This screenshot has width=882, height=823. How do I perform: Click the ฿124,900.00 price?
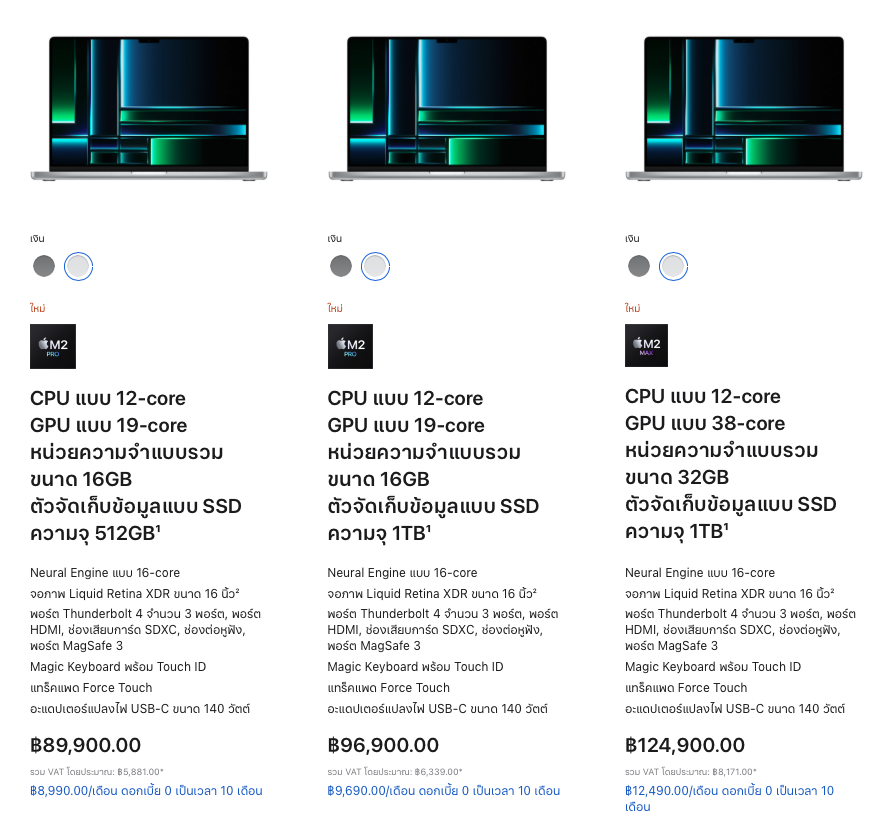685,745
